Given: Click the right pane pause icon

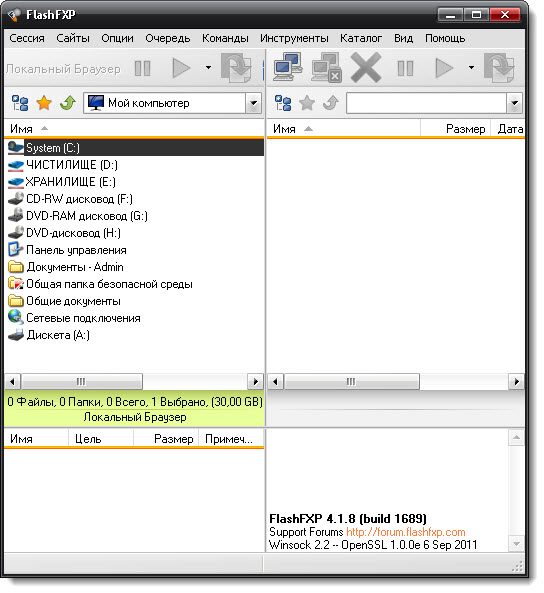Looking at the screenshot, I should pyautogui.click(x=405, y=69).
